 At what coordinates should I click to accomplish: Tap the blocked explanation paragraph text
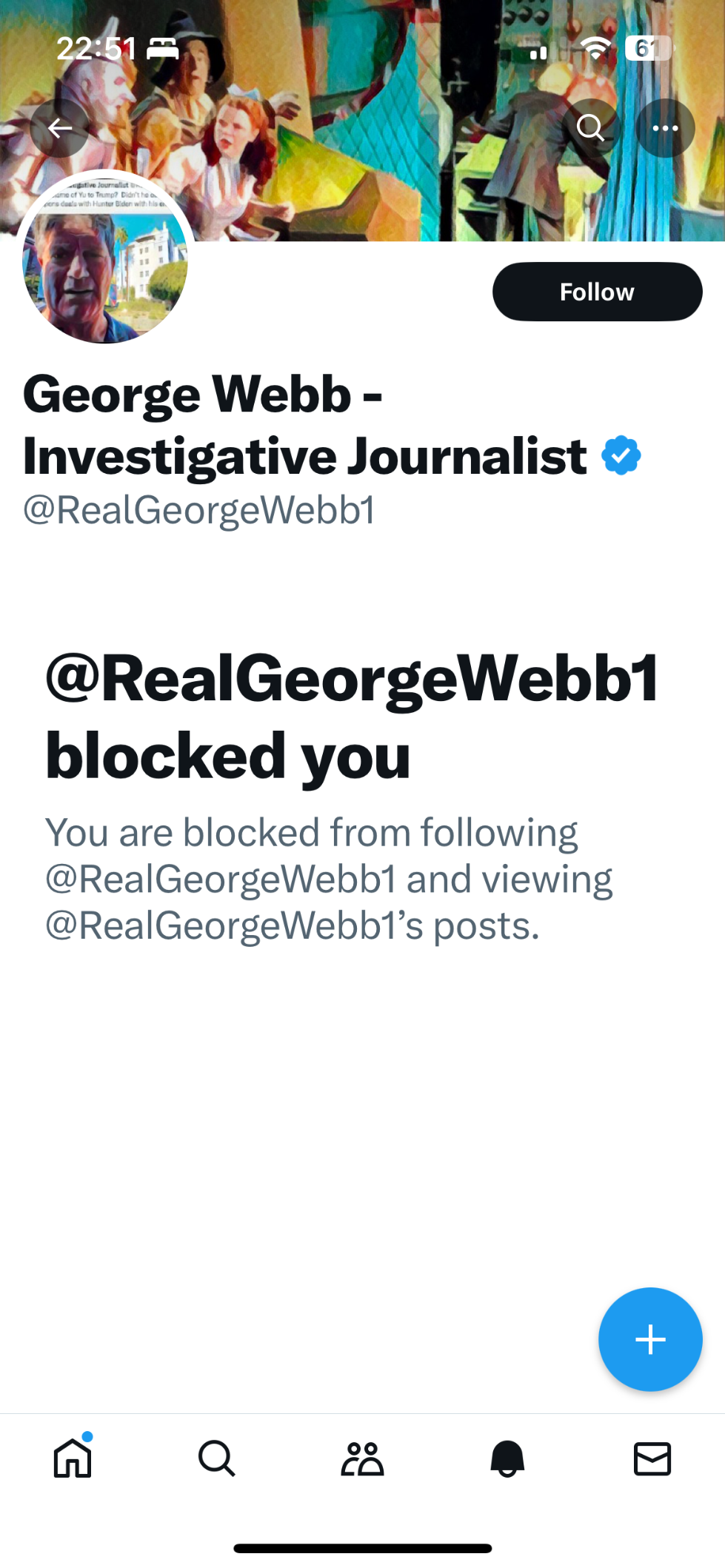[329, 879]
